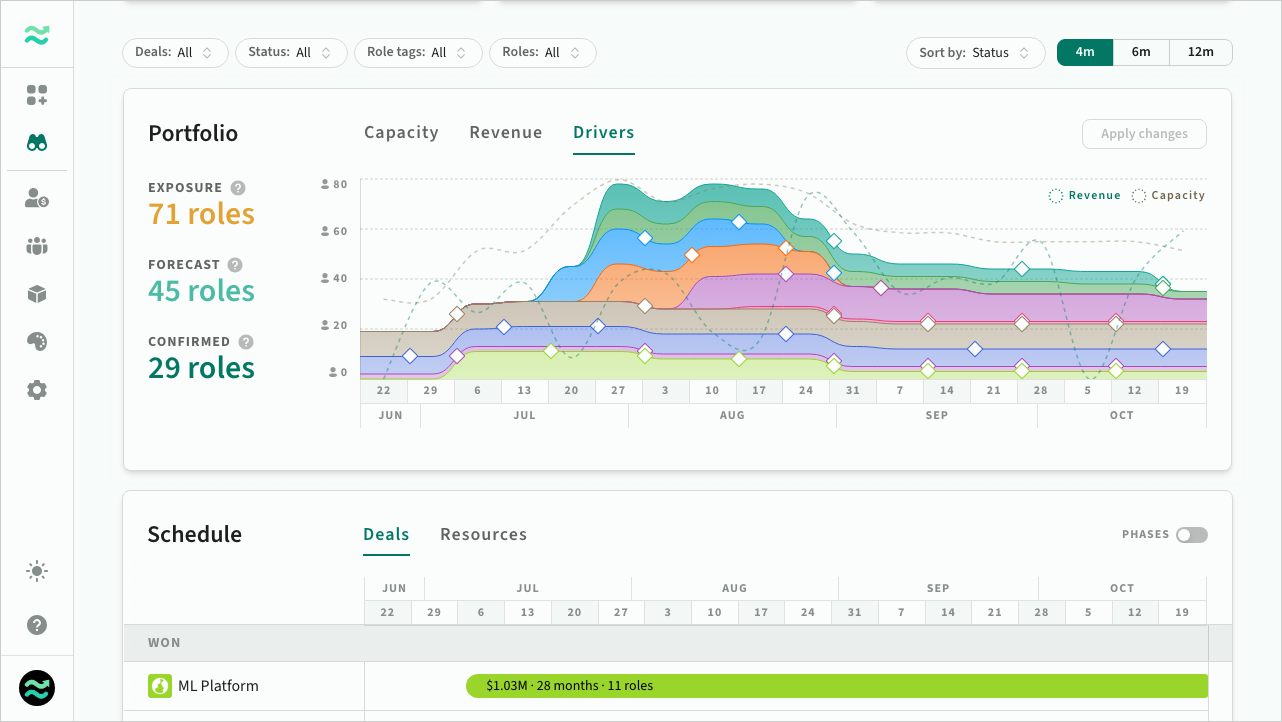
Task: Switch to the Revenue tab
Action: pyautogui.click(x=506, y=133)
